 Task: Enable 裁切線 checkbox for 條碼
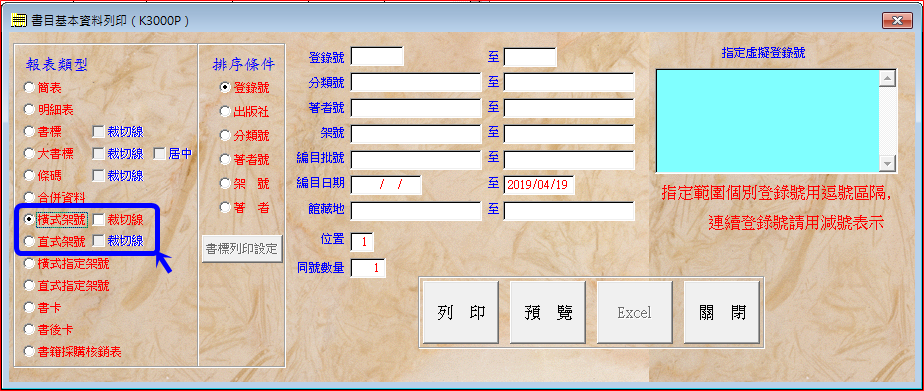pos(99,175)
